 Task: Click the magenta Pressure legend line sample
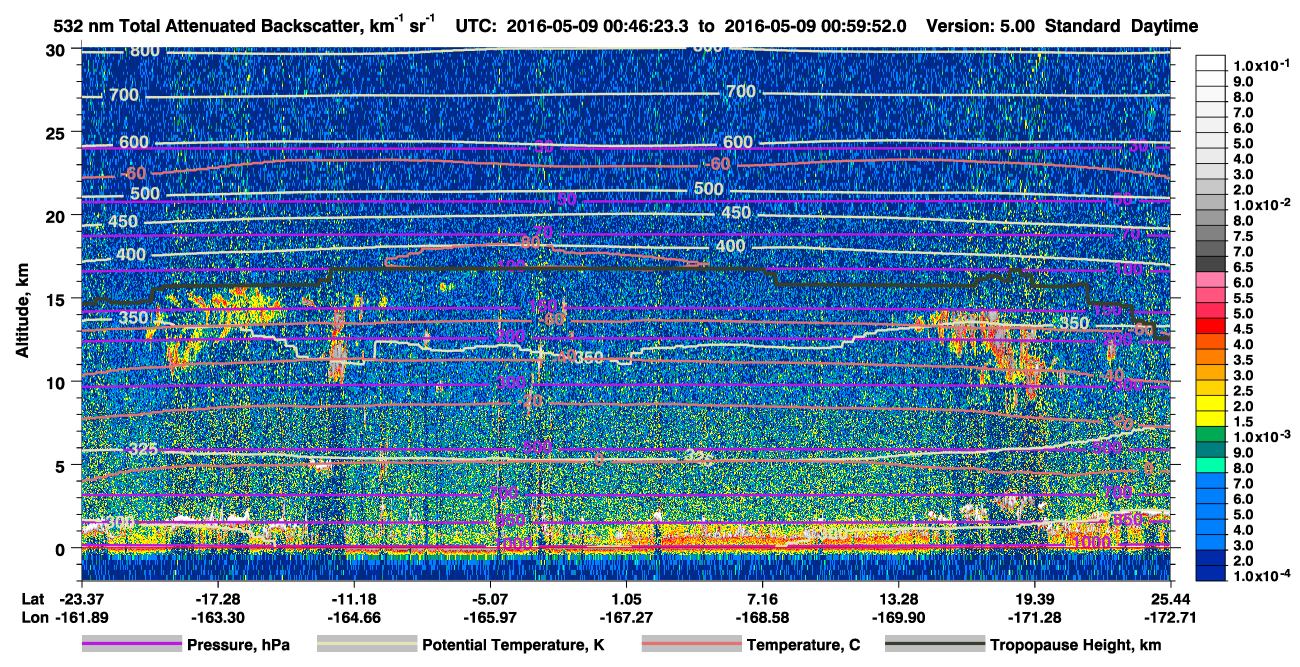(131, 645)
